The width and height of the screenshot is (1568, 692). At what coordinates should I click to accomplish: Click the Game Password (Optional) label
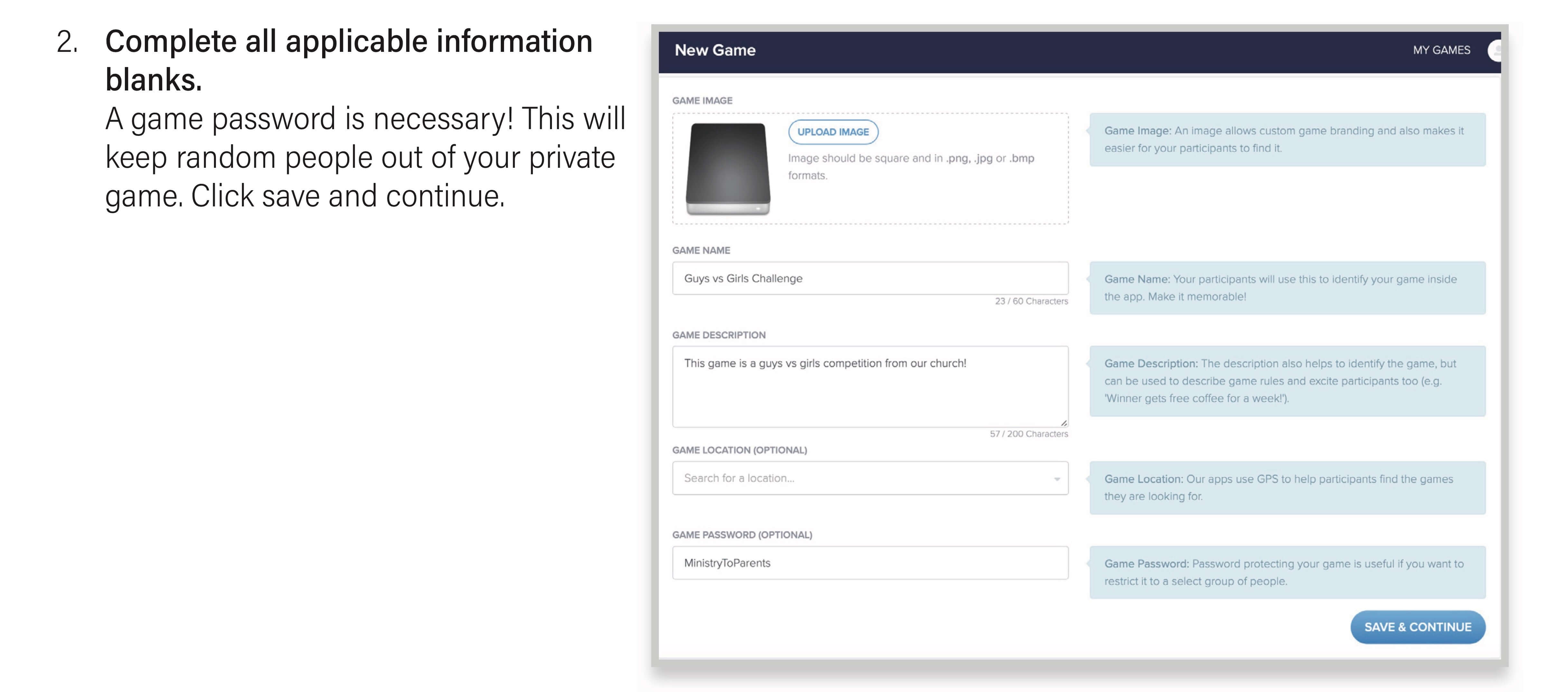click(742, 535)
